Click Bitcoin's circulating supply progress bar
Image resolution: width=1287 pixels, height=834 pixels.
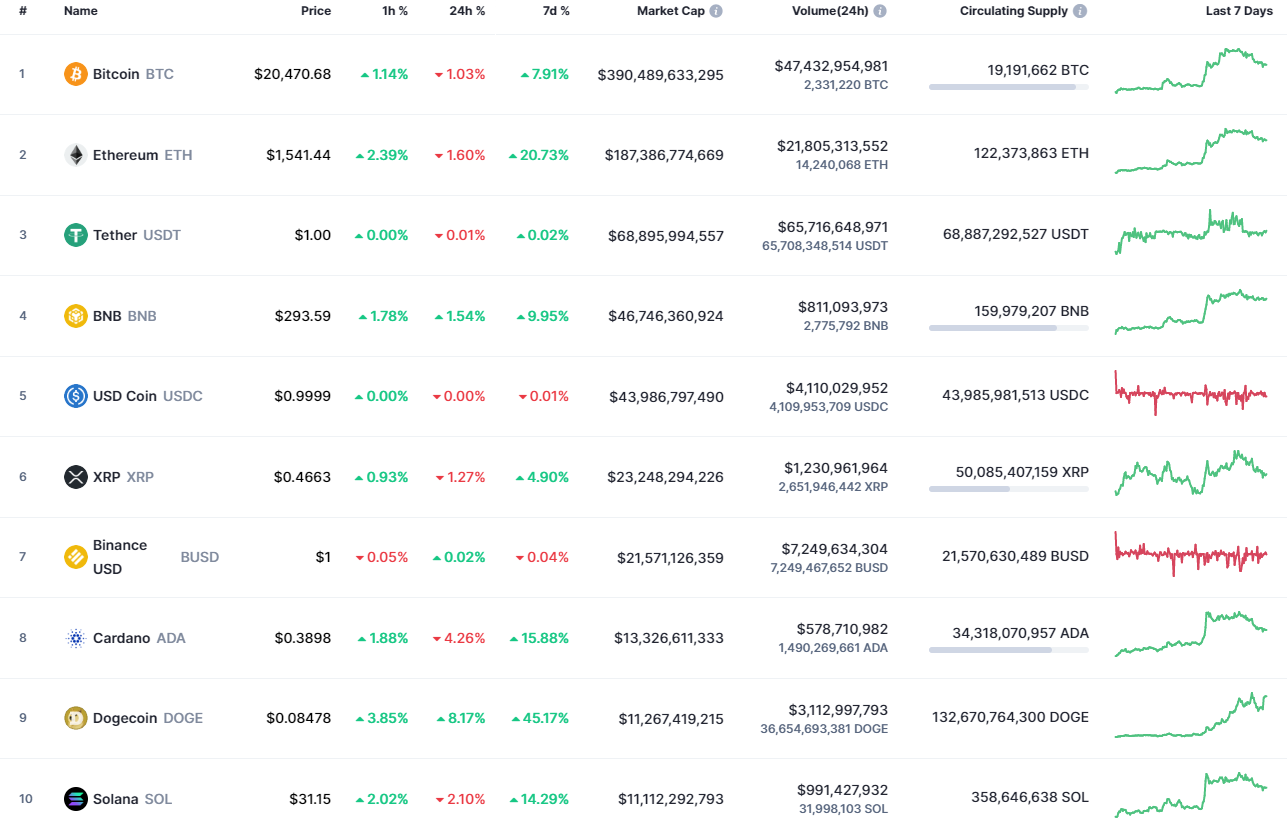1008,86
